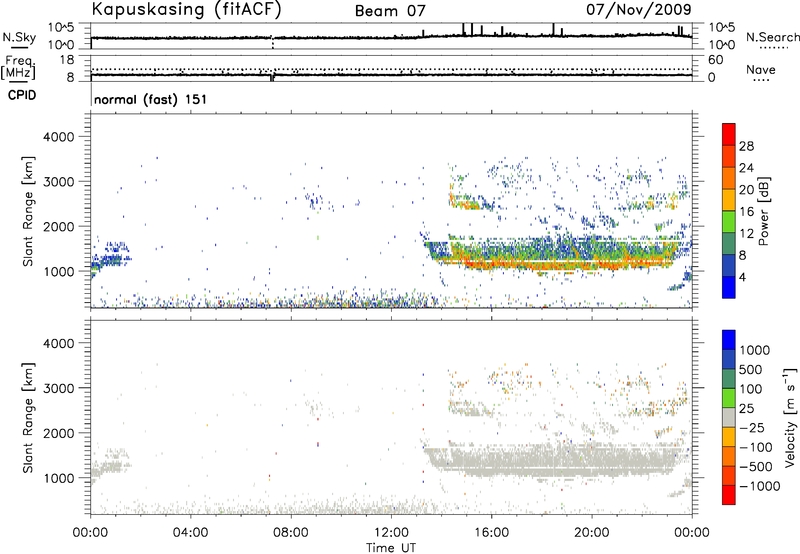Screen dimensions: 800x554
Task: Click the 'Kapuskasing (fitACF)' title text
Action: click(x=186, y=10)
